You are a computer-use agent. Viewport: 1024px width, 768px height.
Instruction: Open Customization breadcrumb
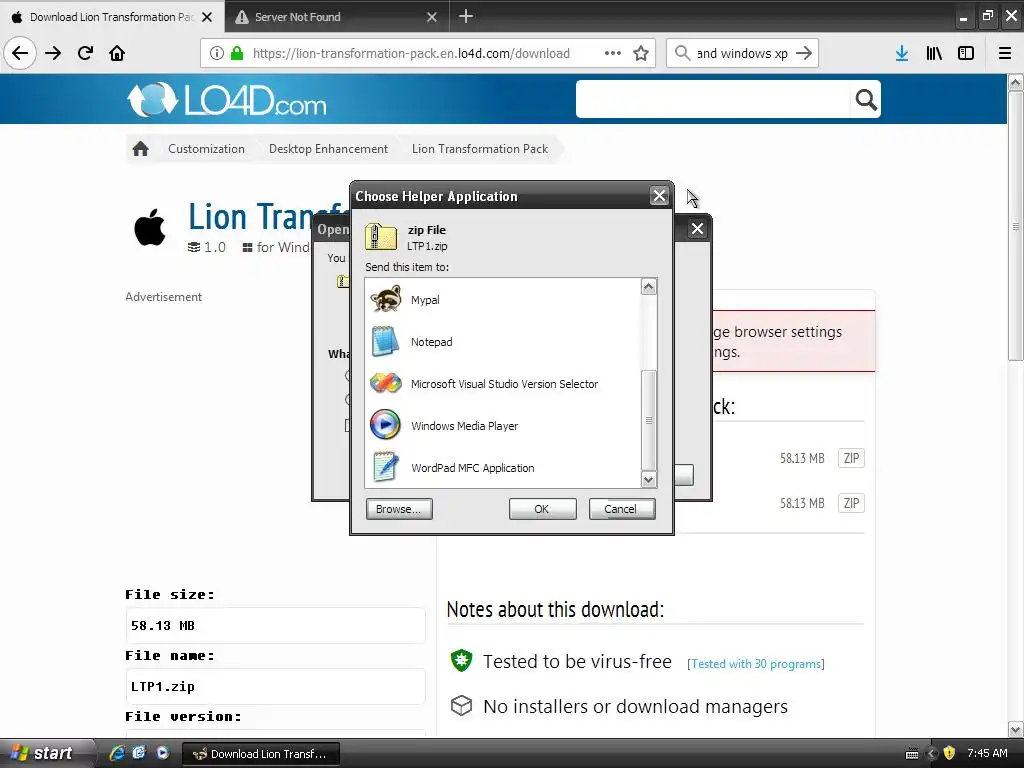click(x=206, y=149)
